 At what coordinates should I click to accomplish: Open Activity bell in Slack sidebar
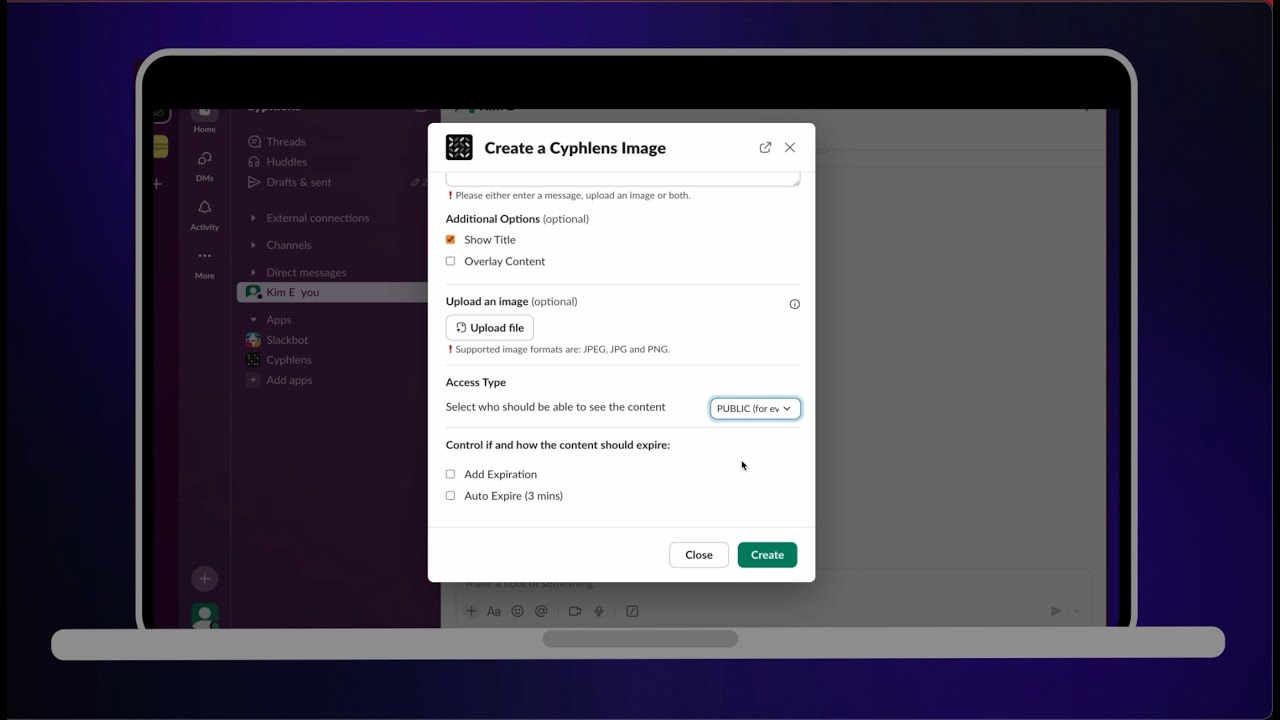(204, 214)
